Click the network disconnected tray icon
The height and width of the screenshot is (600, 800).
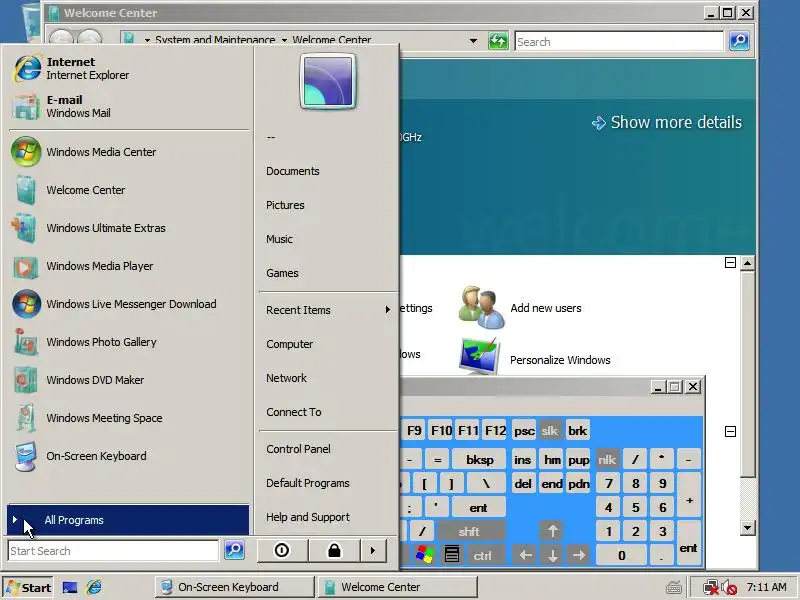(710, 588)
